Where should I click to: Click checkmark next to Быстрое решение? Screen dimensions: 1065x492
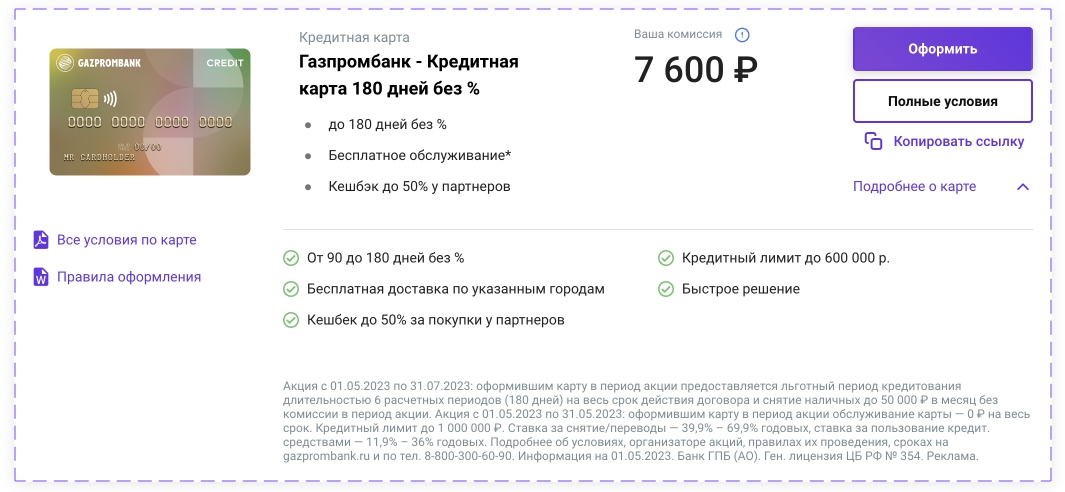pyautogui.click(x=666, y=289)
